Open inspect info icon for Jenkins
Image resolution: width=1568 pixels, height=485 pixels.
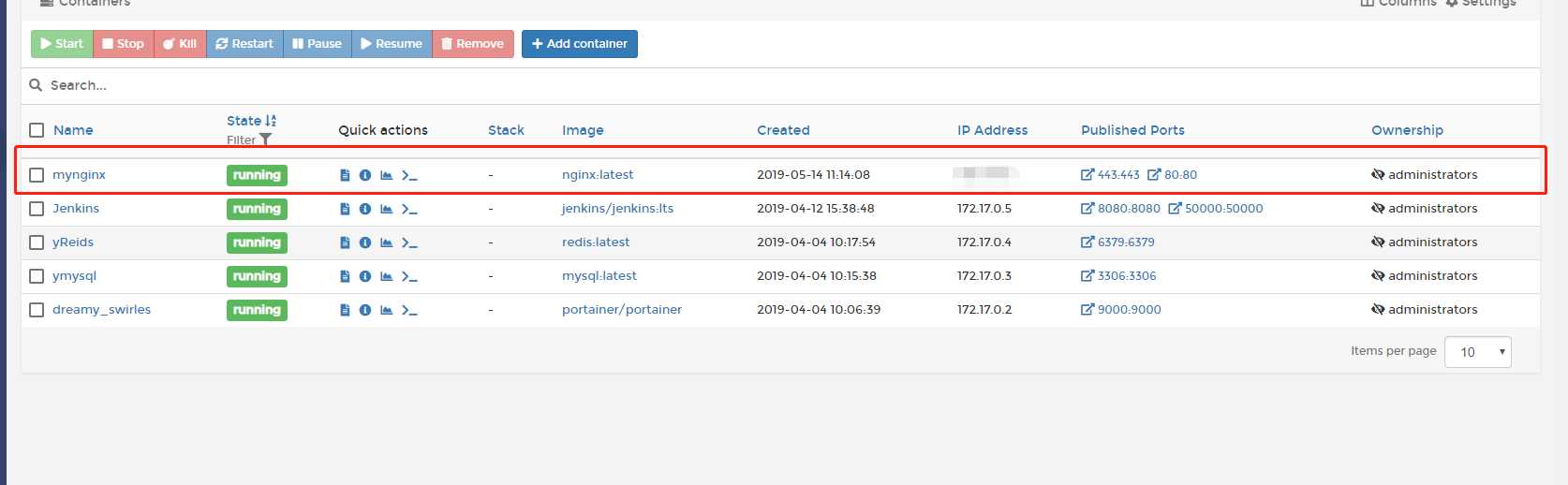coord(365,209)
